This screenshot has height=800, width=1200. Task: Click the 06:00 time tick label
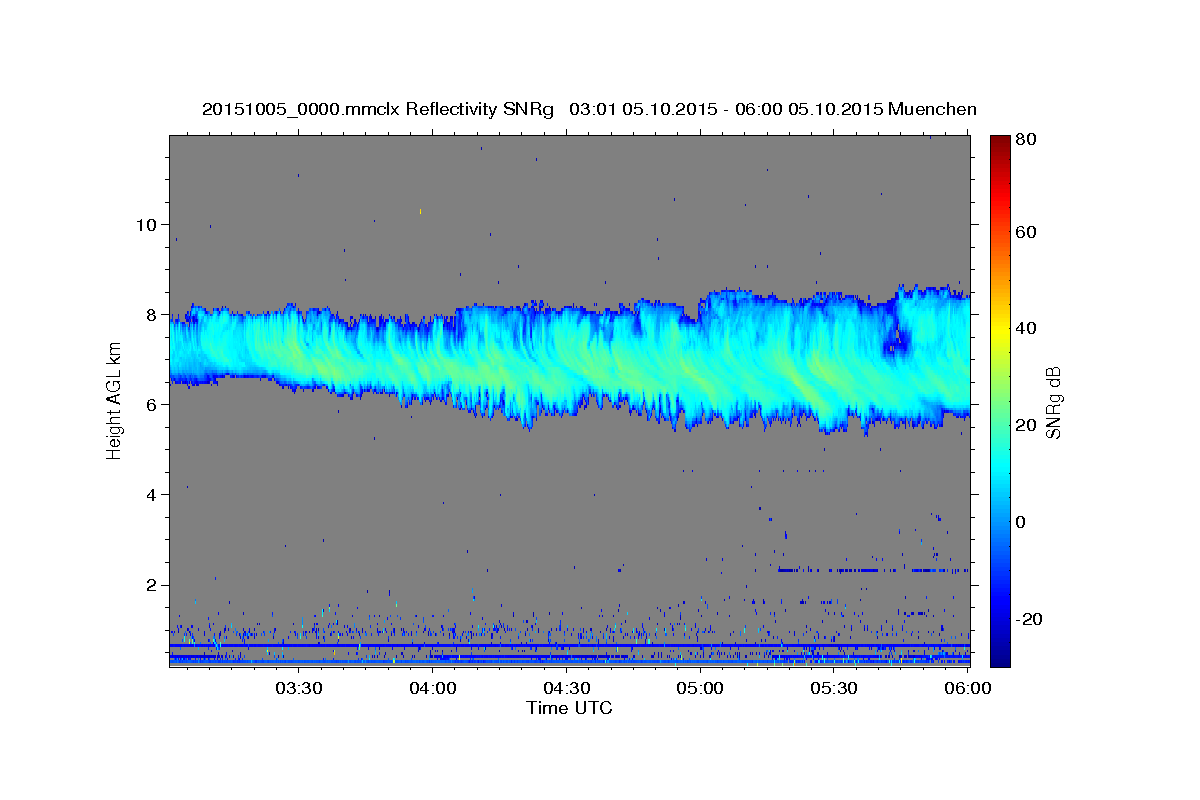(x=968, y=688)
